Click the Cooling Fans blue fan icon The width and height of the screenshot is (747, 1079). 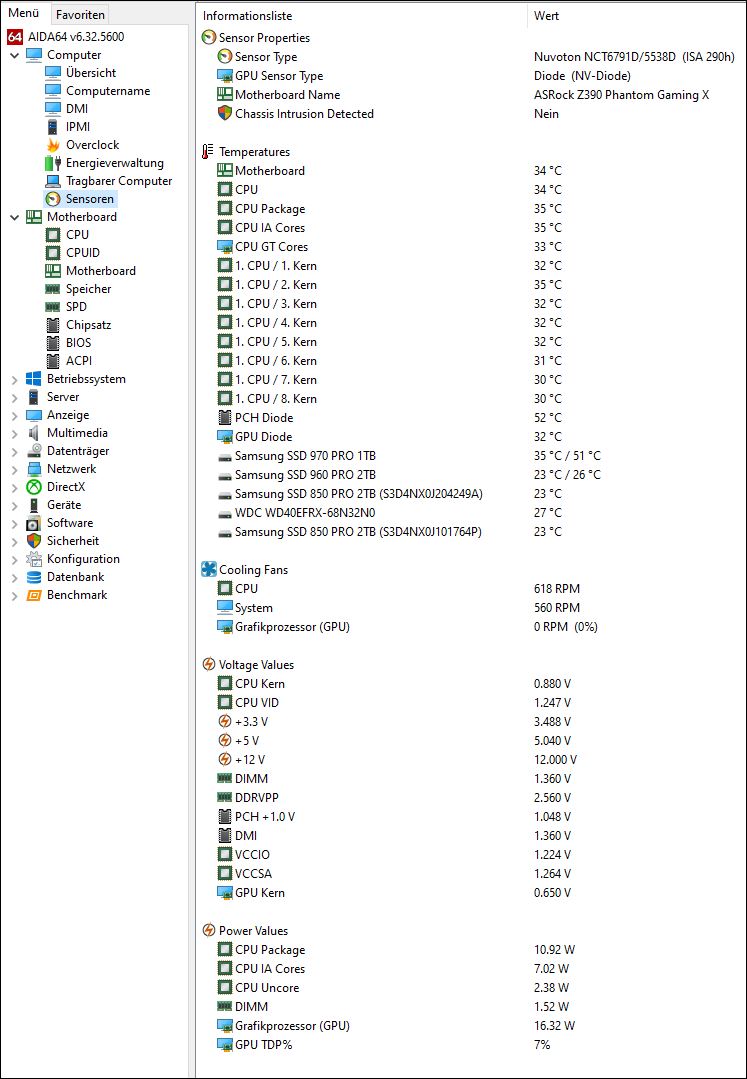pos(208,569)
